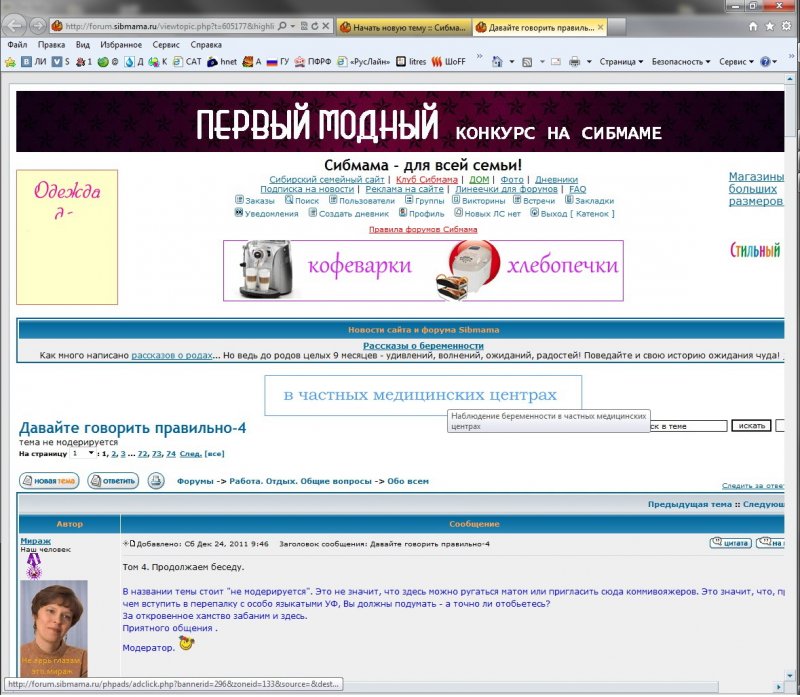Viewport: 800px width, 697px height.
Task: Open the Справка menu
Action: (206, 45)
